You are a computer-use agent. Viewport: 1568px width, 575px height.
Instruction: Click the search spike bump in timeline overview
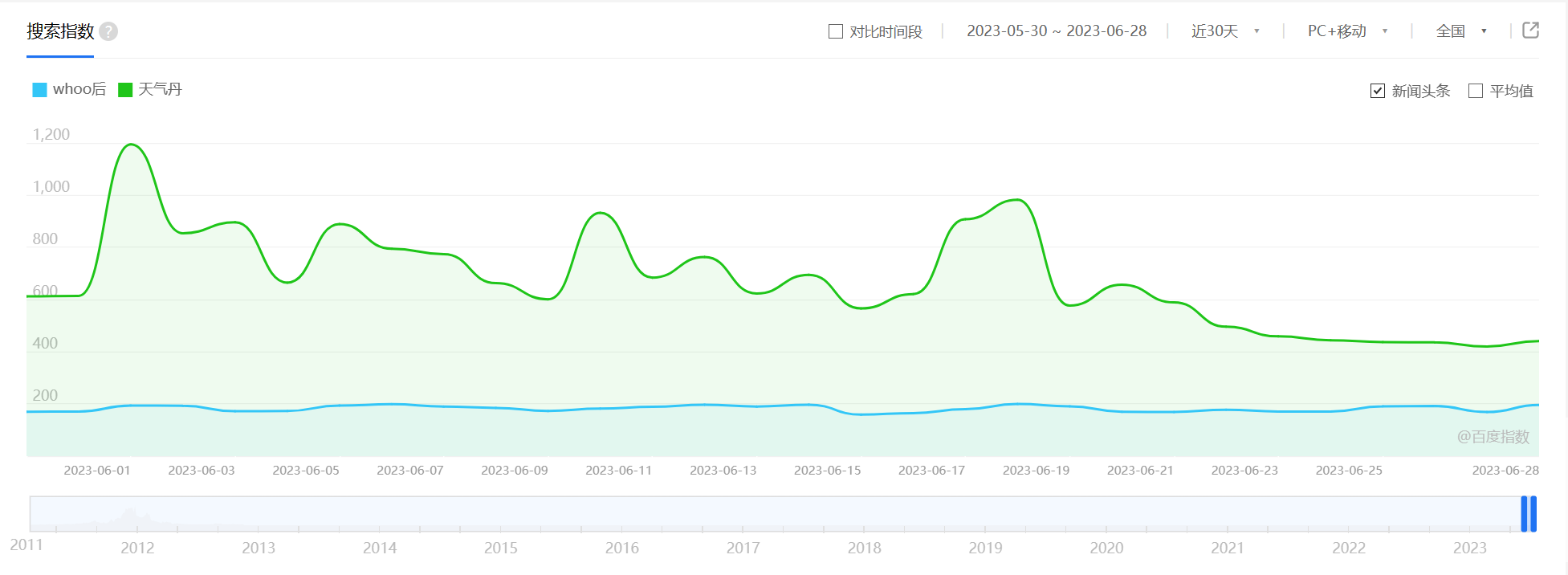130,515
